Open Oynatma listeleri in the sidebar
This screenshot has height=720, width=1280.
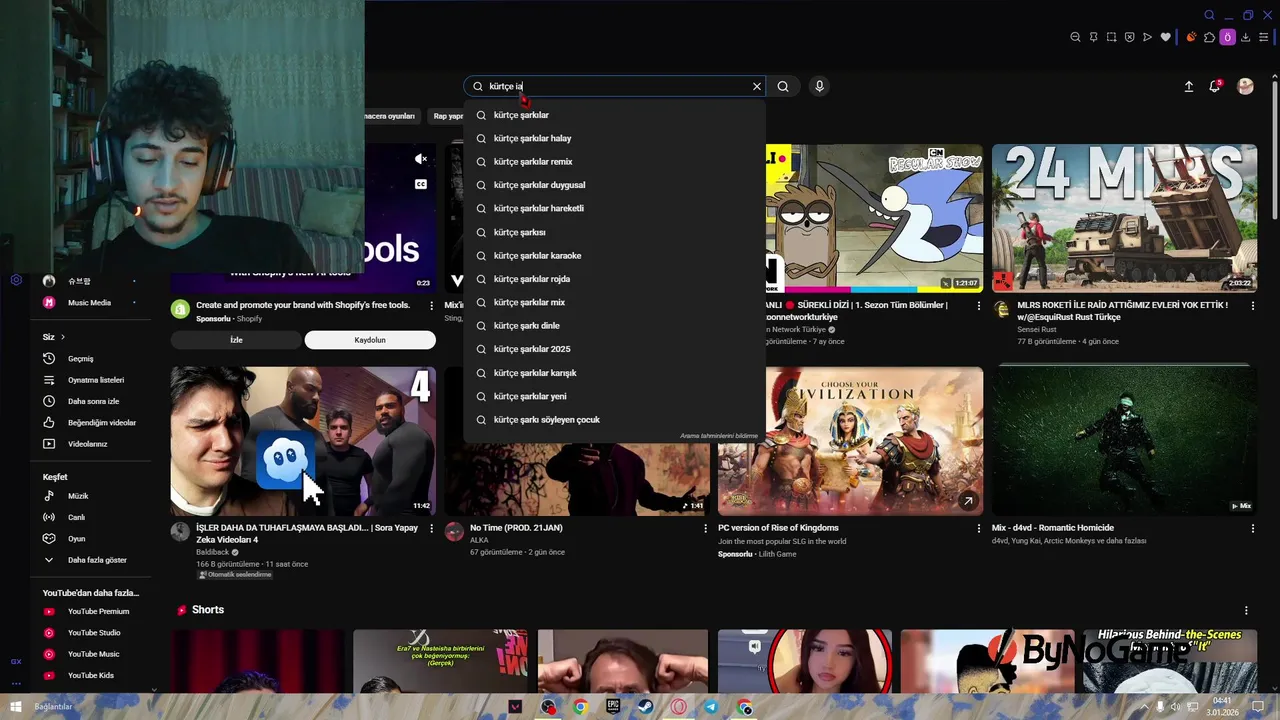(95, 380)
